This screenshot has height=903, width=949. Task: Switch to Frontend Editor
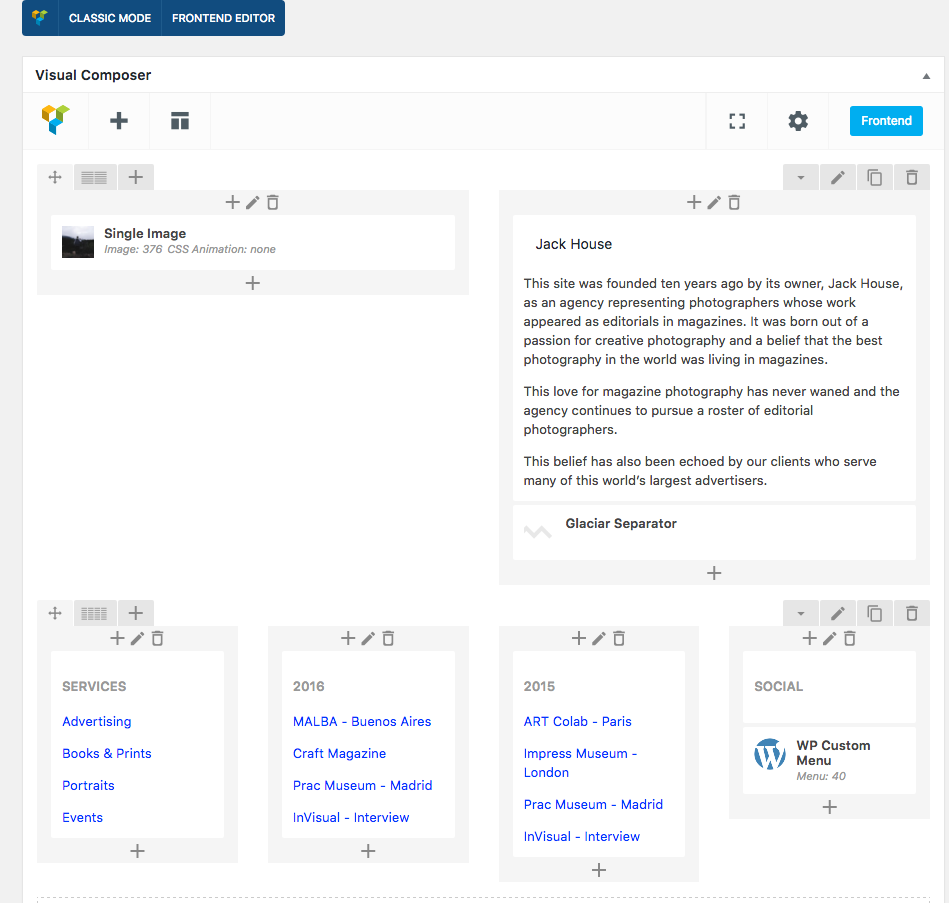coord(223,18)
